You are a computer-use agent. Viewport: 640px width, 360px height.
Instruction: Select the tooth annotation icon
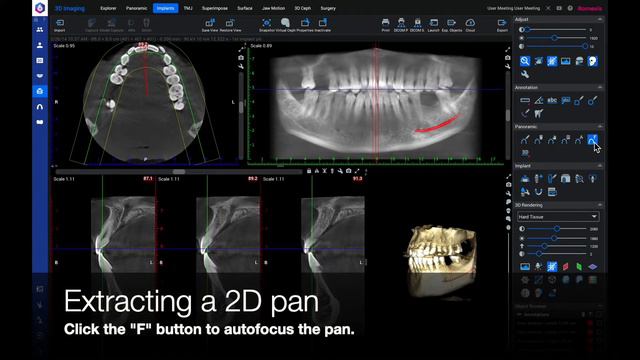tap(538, 113)
